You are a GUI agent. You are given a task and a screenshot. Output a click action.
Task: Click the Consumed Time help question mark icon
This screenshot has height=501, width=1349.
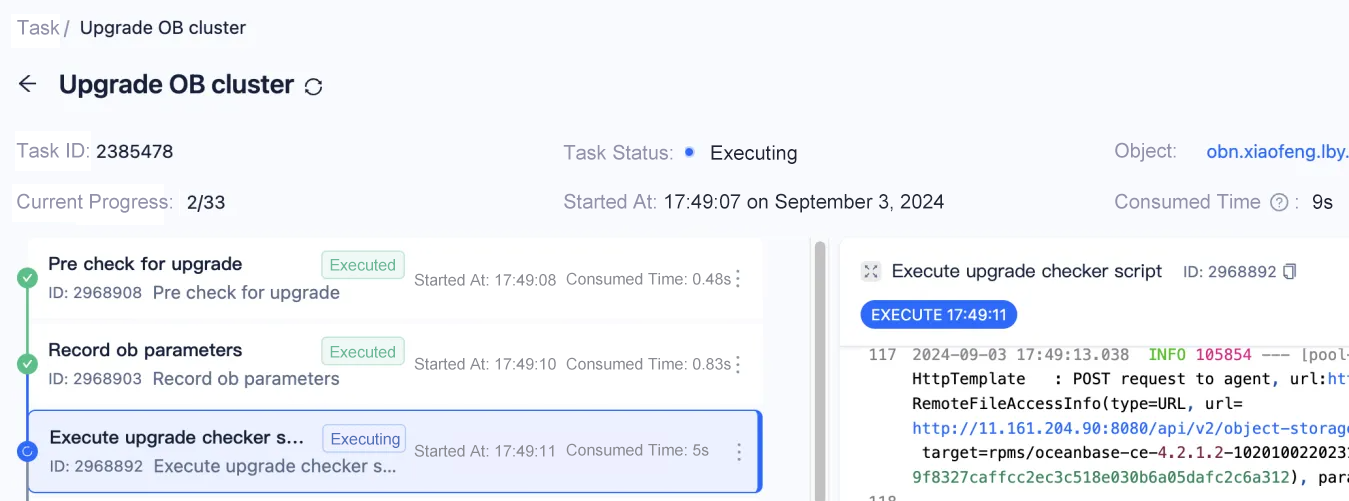click(x=1278, y=202)
